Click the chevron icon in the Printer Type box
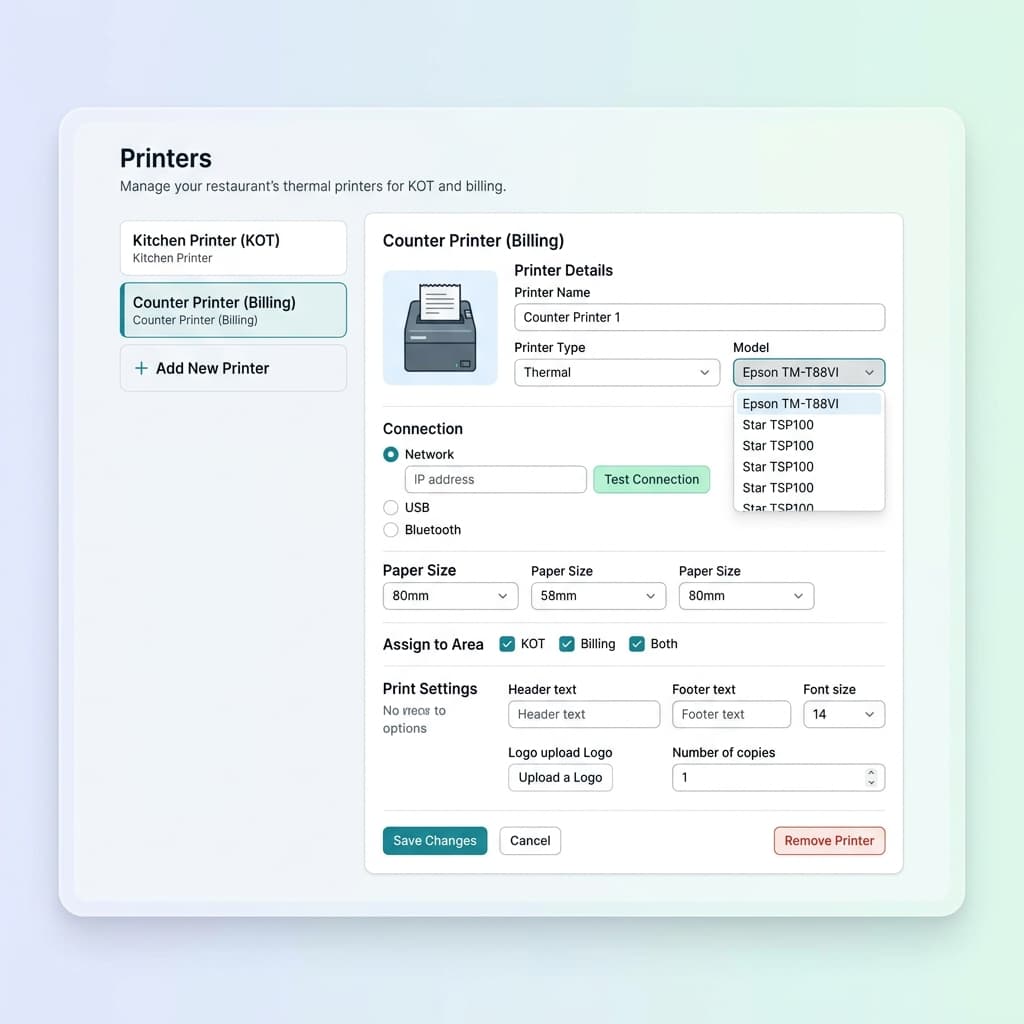The image size is (1024, 1024). 705,372
